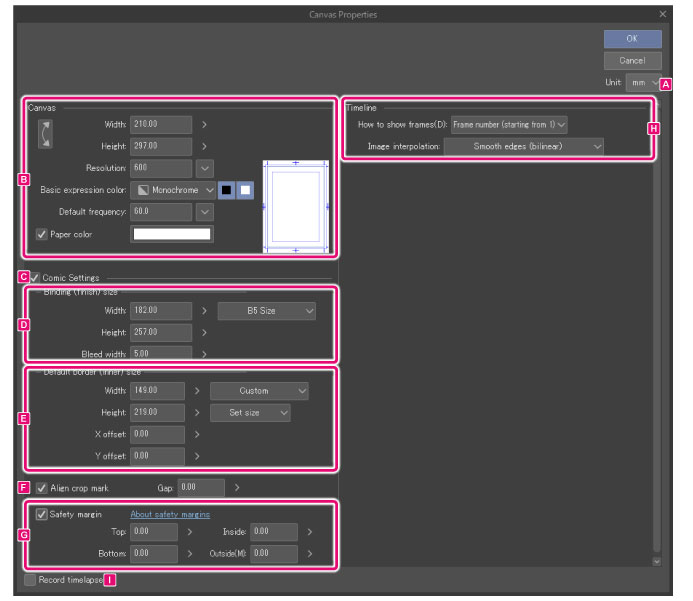Open the B5 Size binding preset dropdown
Viewport: 693px width, 601px height.
click(x=267, y=311)
